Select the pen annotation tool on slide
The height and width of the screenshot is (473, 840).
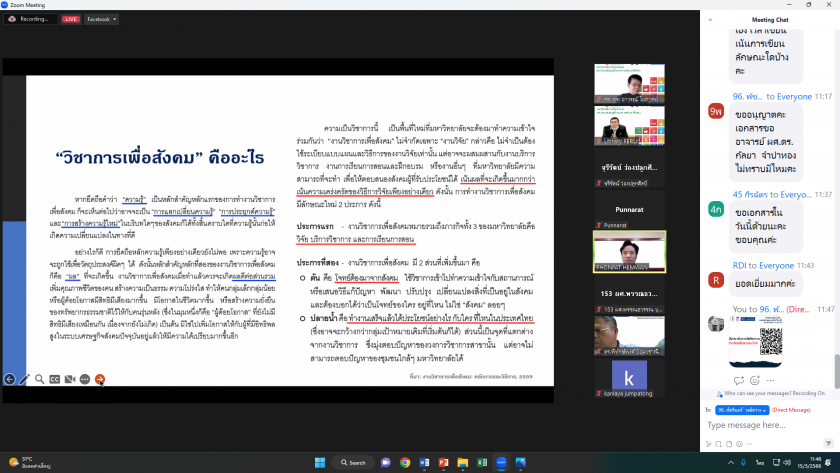pos(25,379)
